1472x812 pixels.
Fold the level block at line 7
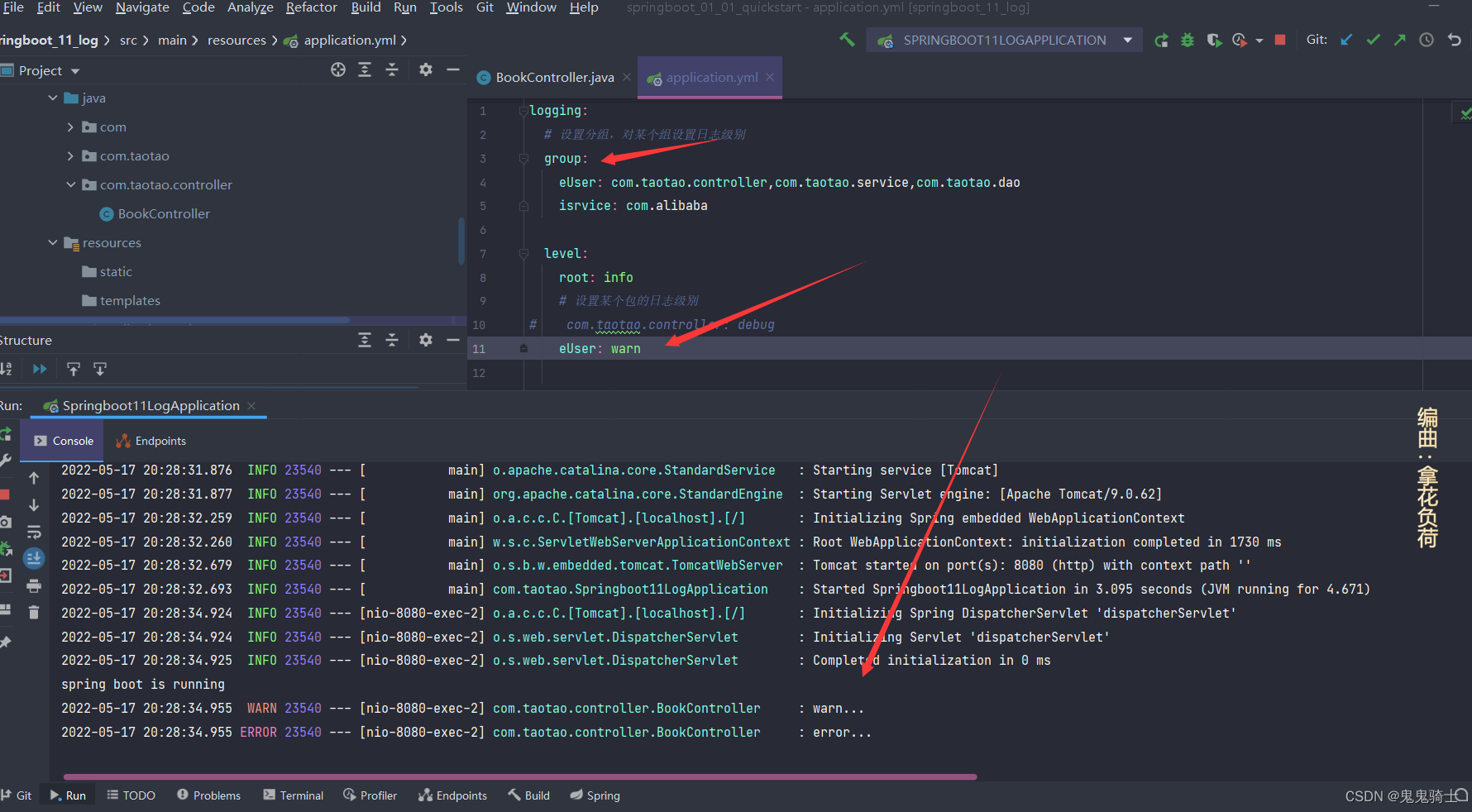point(523,254)
